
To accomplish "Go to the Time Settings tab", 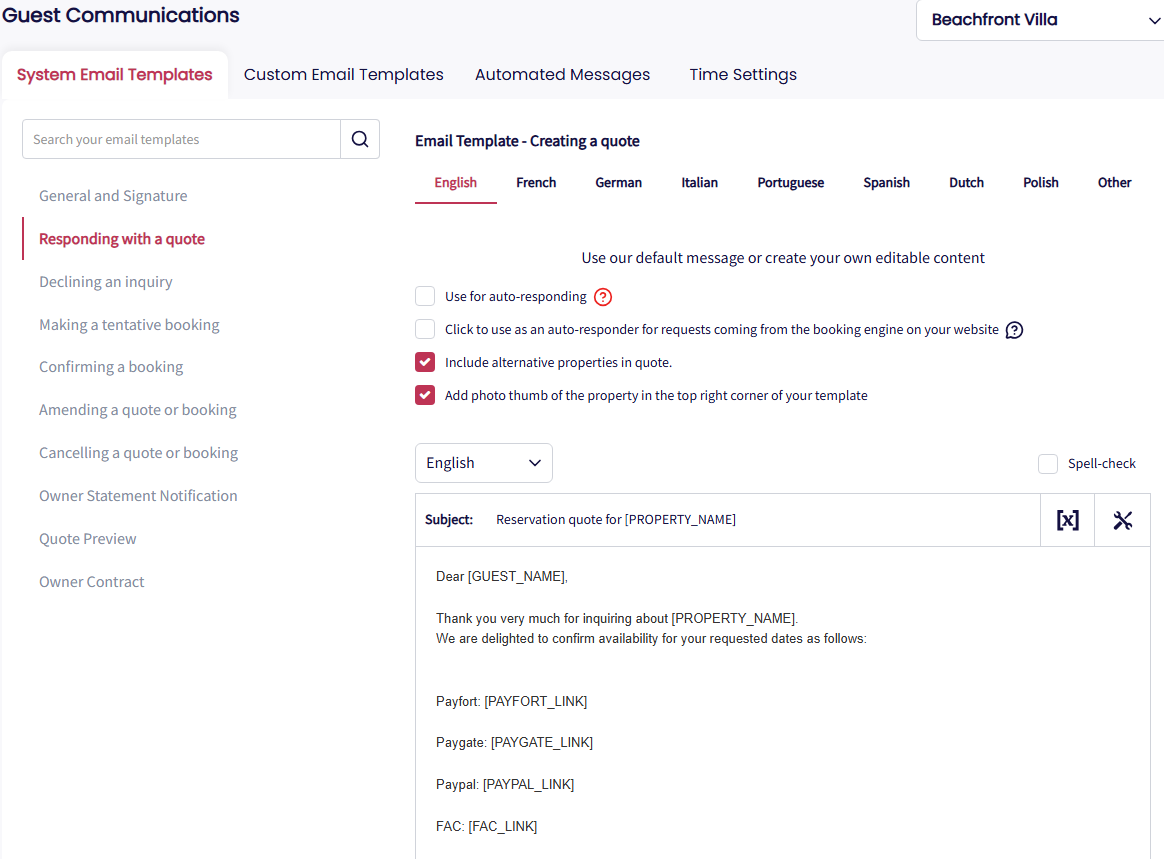I will (743, 75).
